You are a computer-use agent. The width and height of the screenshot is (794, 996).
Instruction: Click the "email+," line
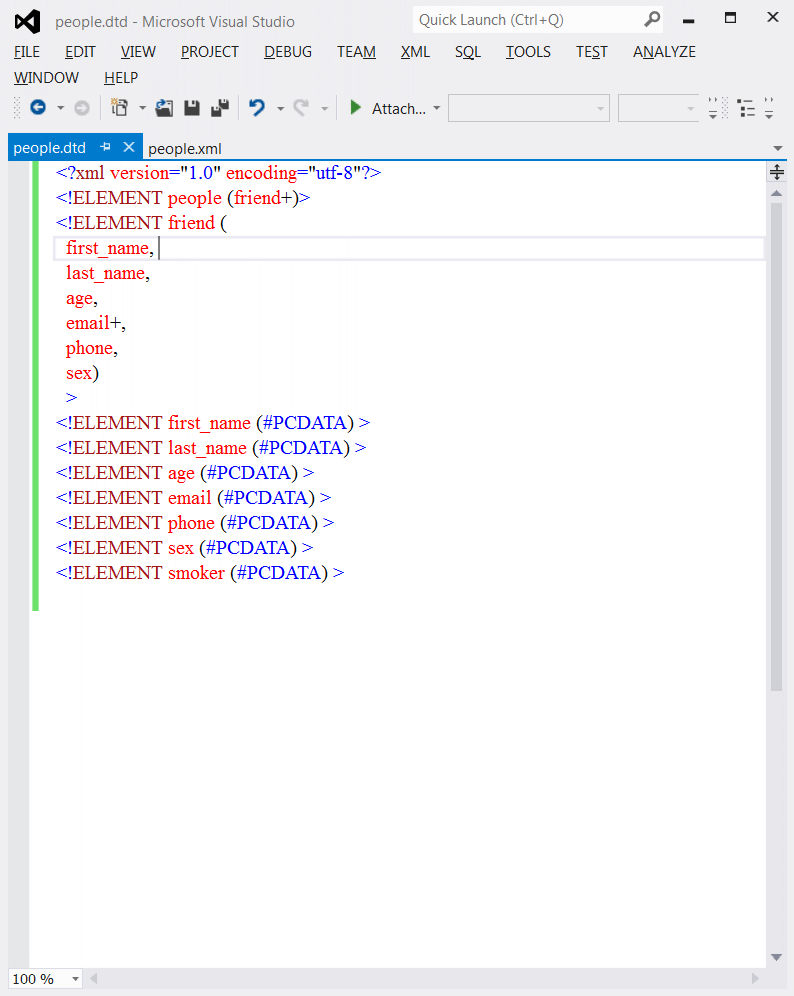96,323
